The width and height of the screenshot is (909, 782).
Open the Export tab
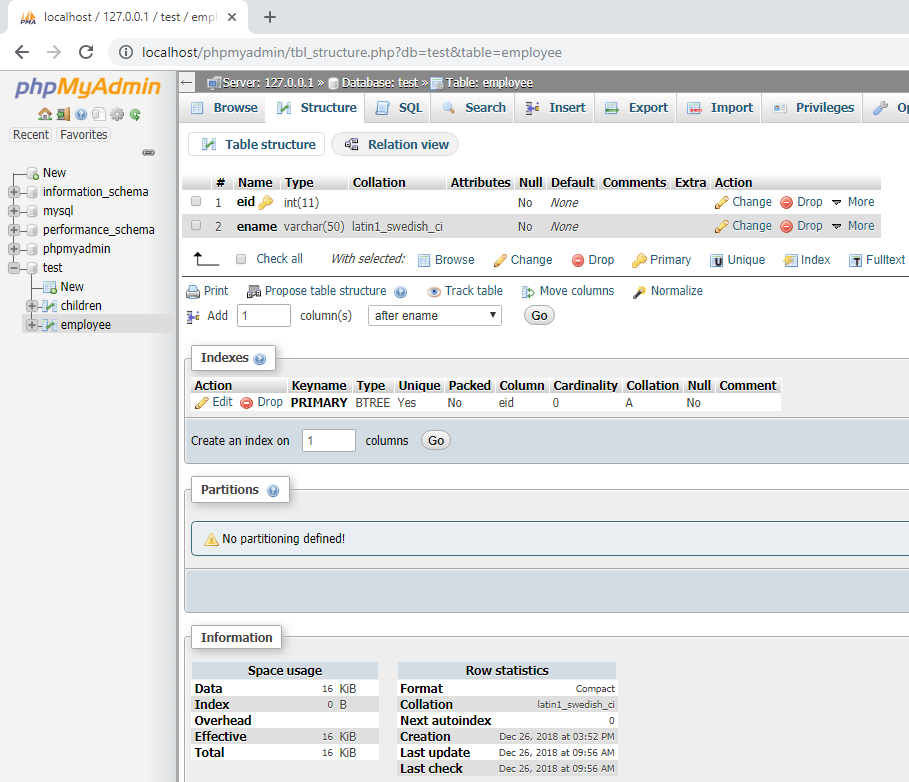coord(637,108)
